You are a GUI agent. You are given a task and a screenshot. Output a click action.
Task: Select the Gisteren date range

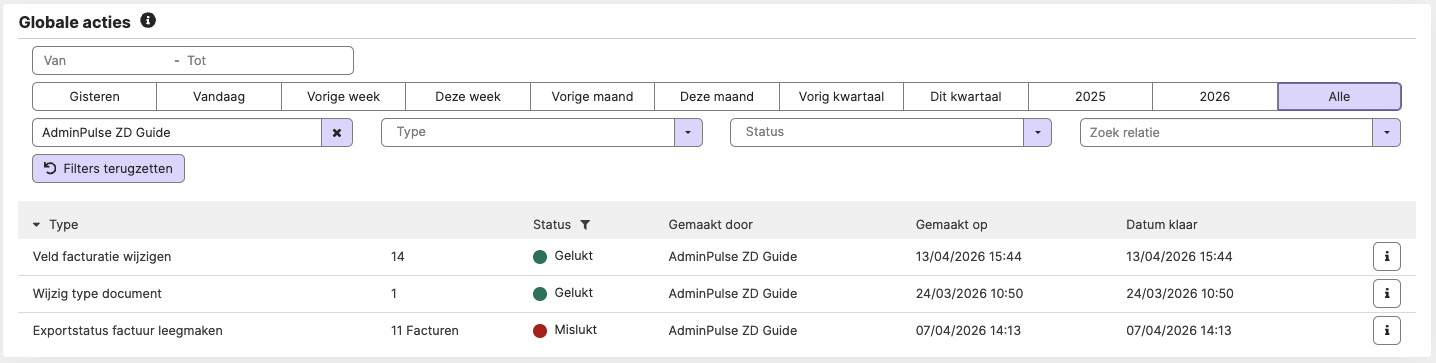click(x=95, y=96)
